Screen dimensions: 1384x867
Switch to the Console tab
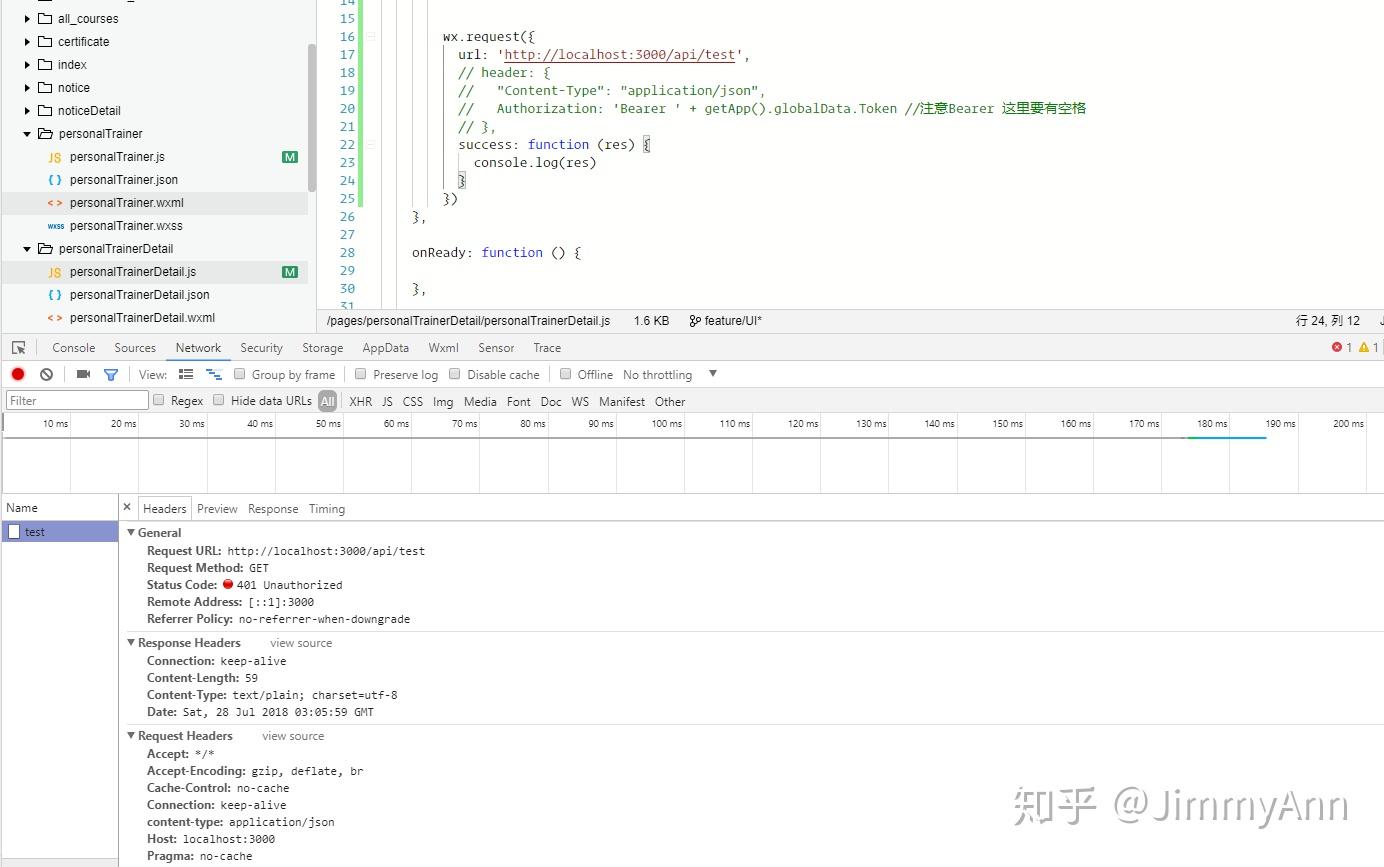(x=74, y=348)
